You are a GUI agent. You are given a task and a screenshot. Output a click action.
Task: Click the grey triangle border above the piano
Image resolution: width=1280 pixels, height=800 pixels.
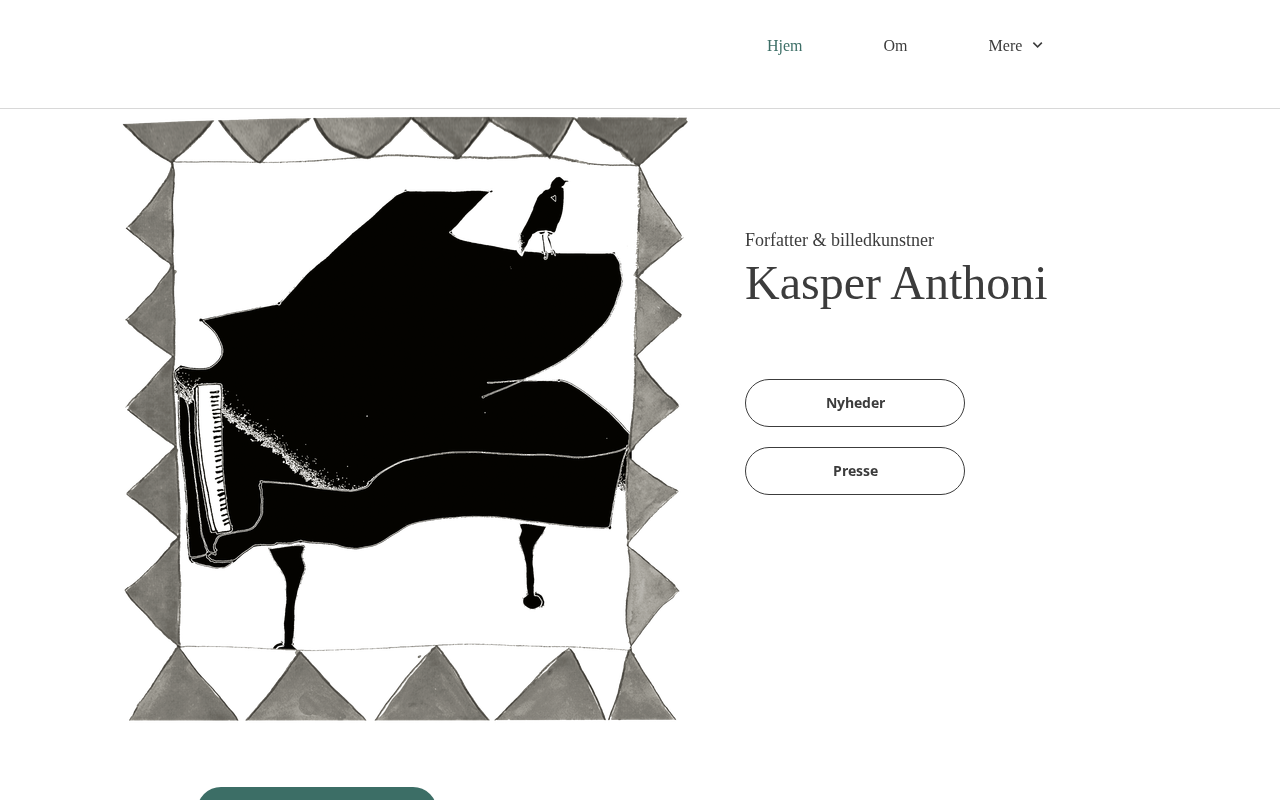405,139
